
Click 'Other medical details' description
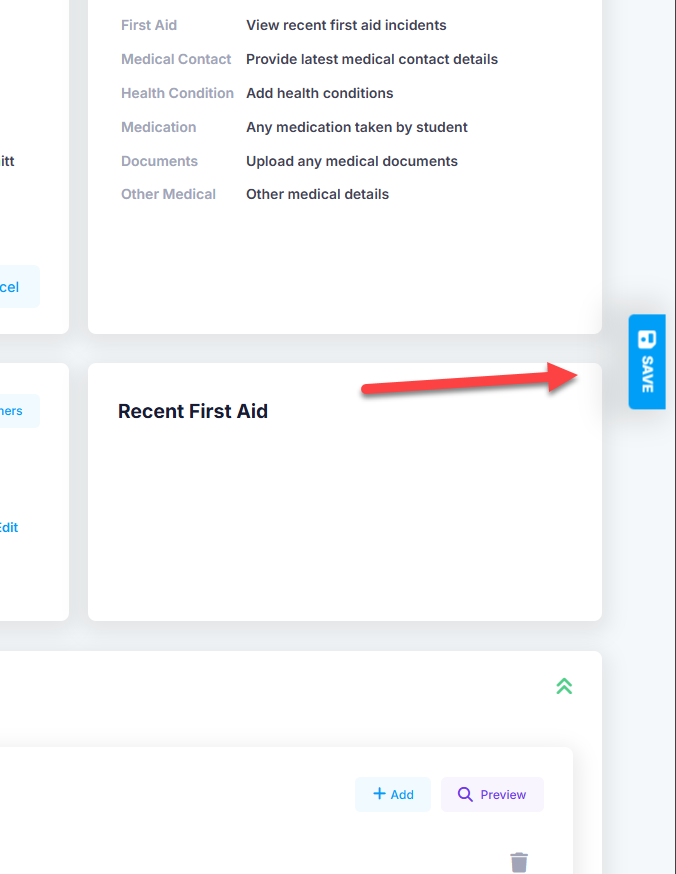coord(317,194)
